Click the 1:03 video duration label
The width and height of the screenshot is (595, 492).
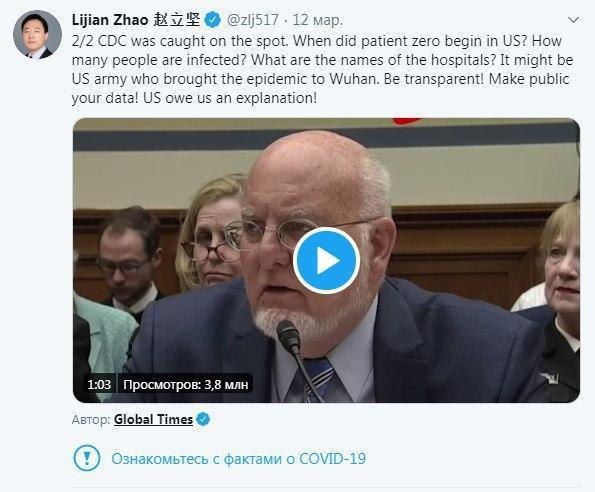pos(99,385)
